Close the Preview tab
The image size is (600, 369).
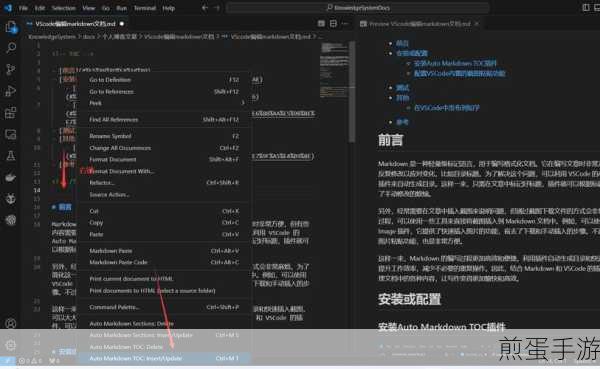coord(477,24)
